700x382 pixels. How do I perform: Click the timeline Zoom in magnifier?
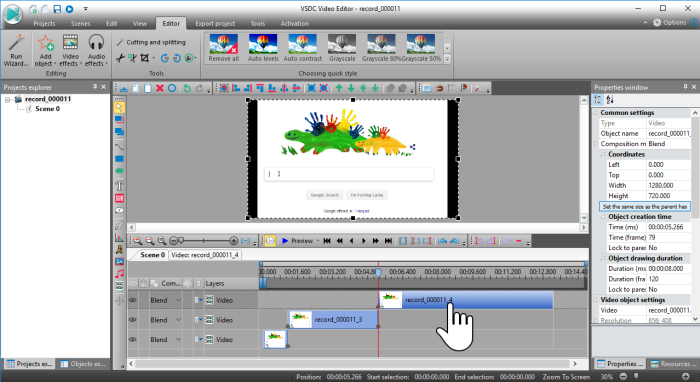[x=138, y=241]
